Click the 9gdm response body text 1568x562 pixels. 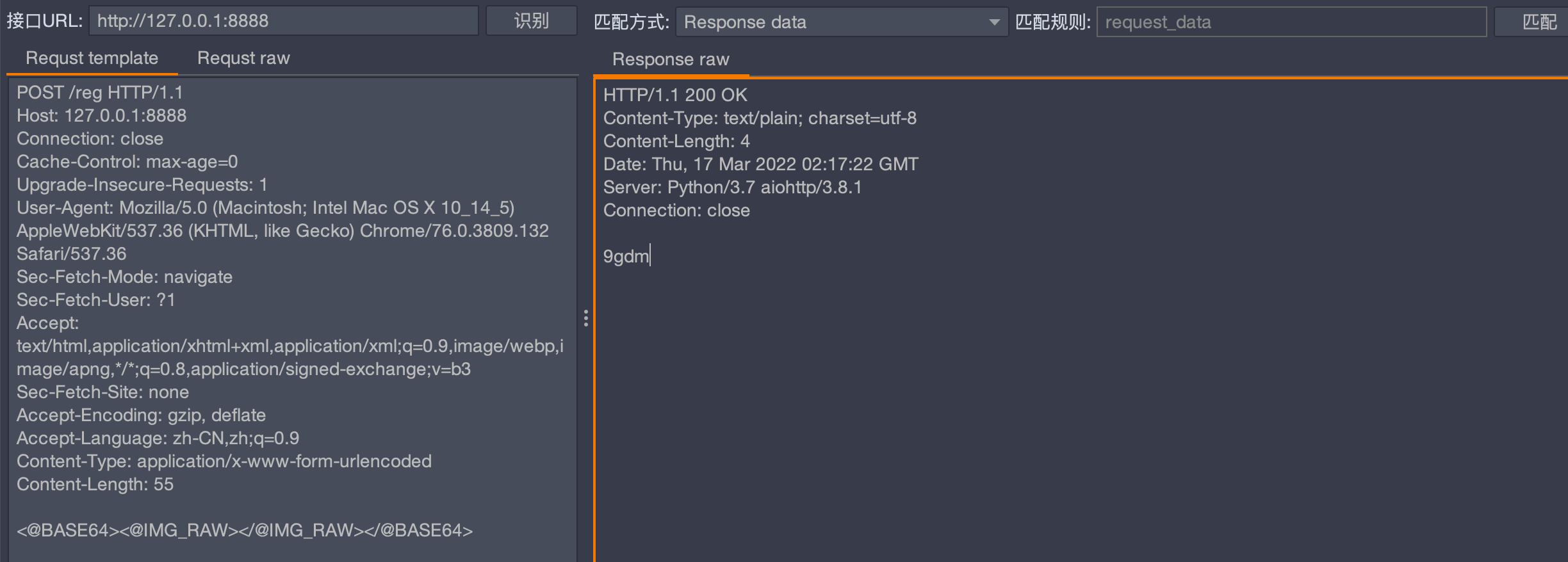(x=626, y=257)
